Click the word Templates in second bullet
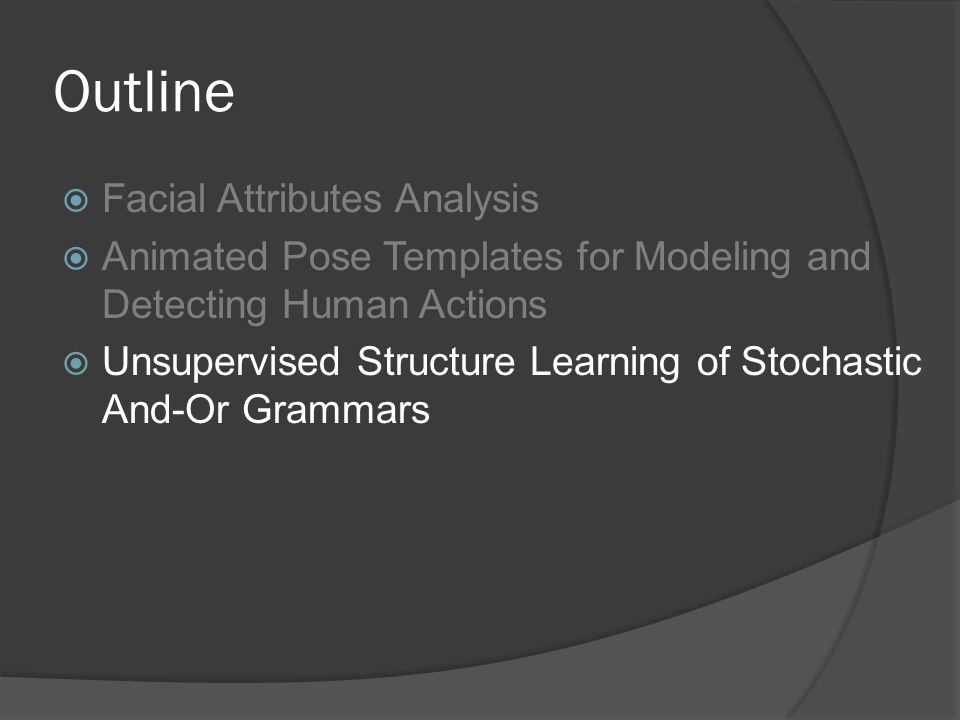 tap(473, 257)
